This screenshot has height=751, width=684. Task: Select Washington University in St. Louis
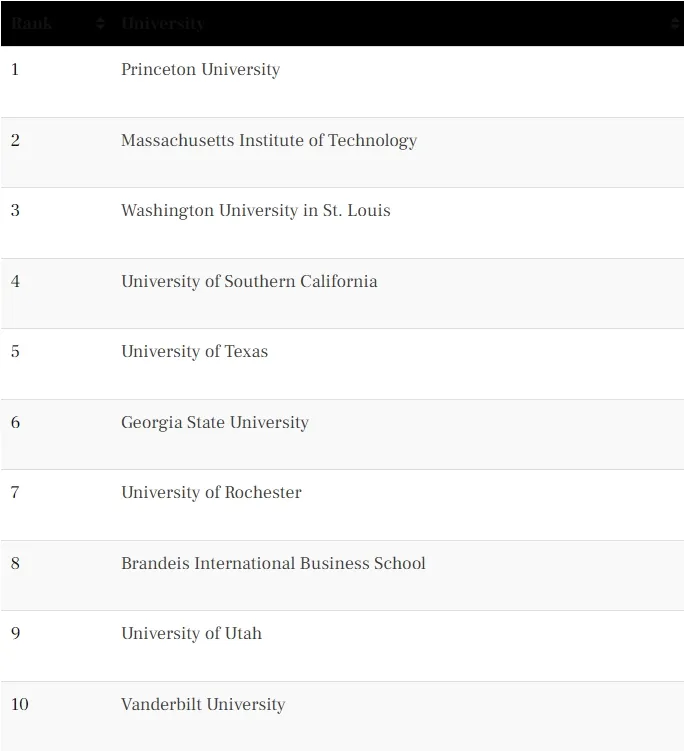tap(256, 211)
